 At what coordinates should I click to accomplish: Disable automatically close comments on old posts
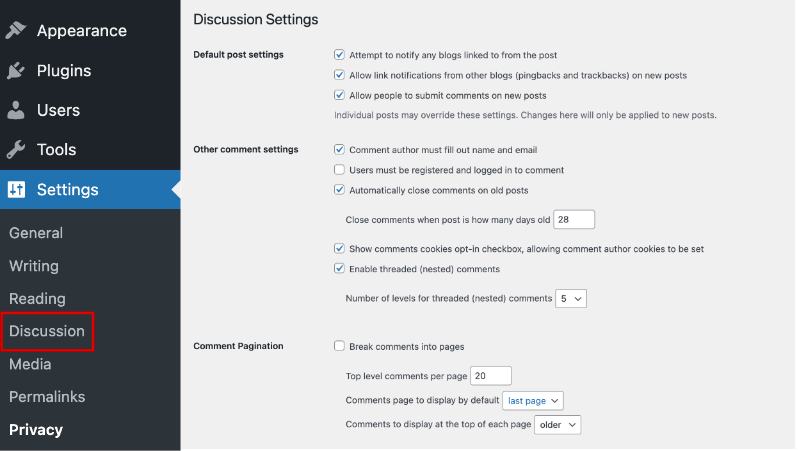coord(340,190)
